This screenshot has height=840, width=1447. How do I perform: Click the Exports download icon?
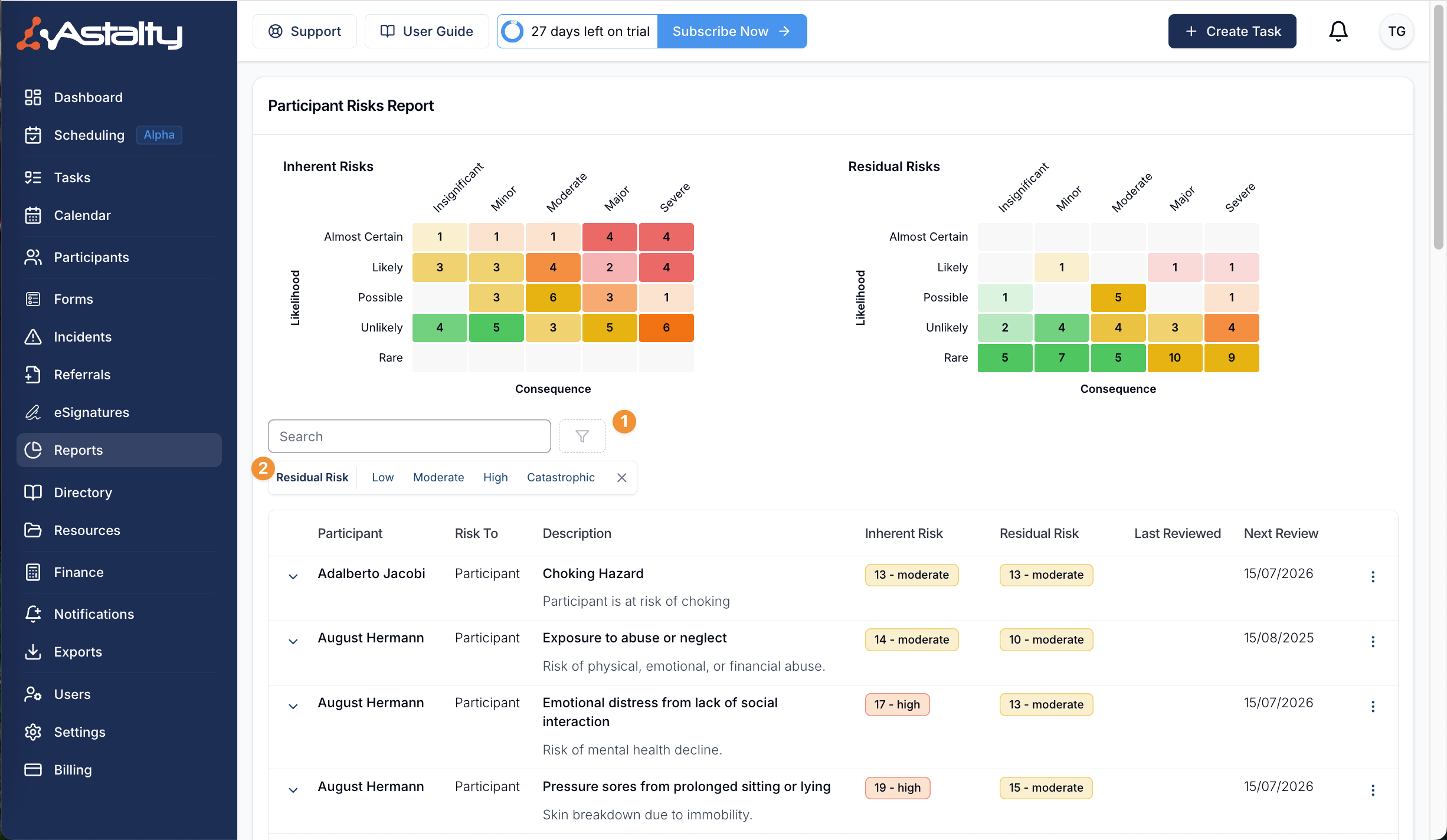(33, 652)
